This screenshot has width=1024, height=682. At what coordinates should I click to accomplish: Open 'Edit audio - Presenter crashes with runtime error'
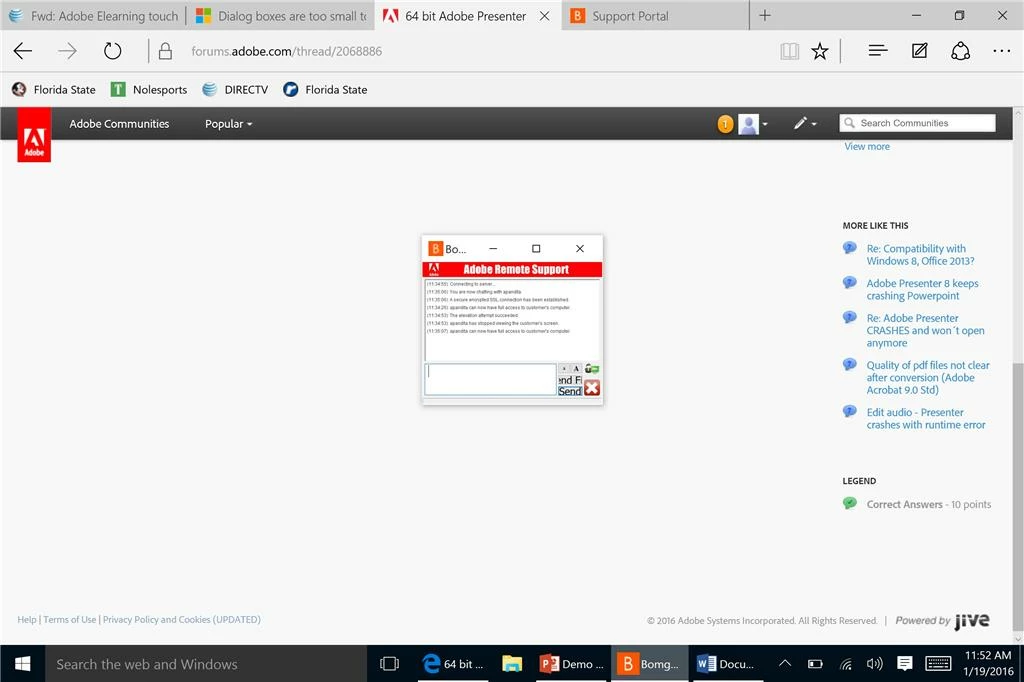tap(925, 419)
